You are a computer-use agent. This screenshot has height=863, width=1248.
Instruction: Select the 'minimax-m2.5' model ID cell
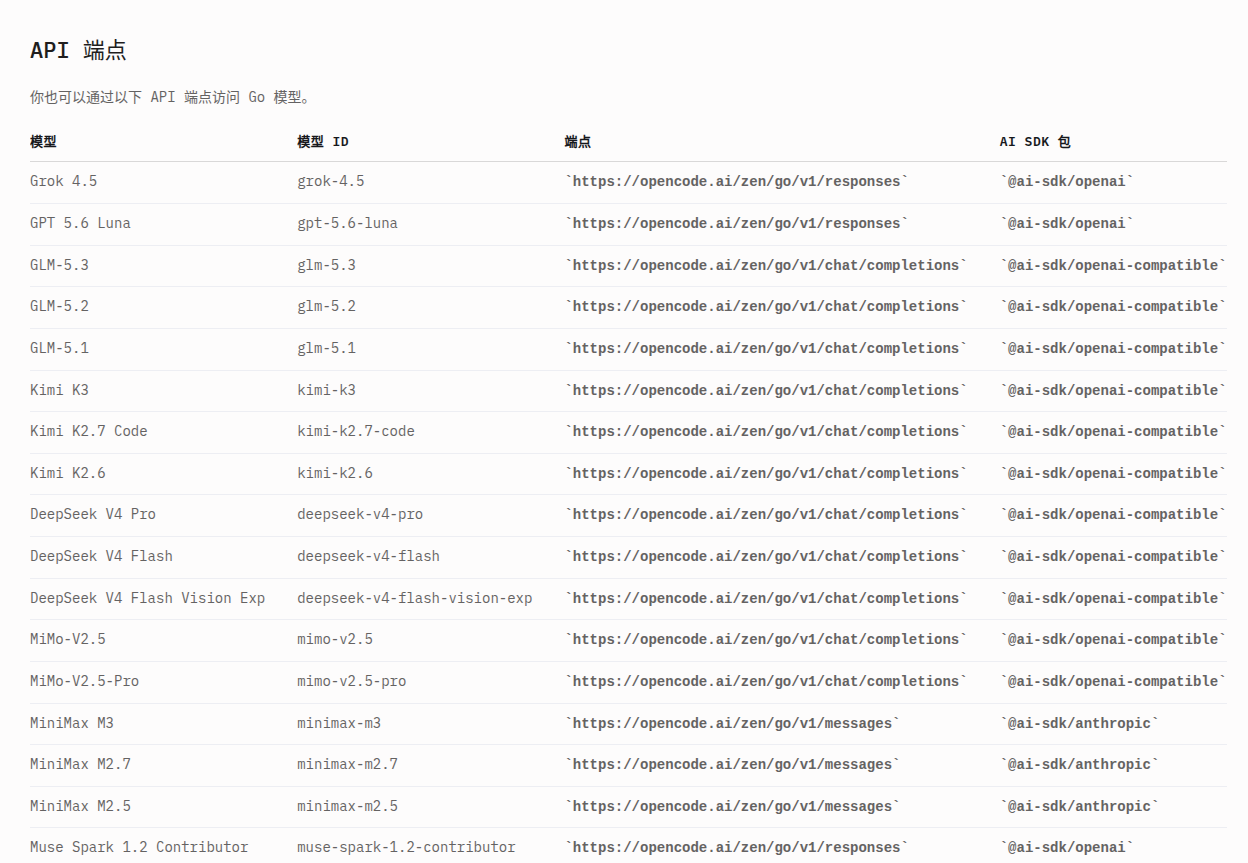(x=347, y=806)
